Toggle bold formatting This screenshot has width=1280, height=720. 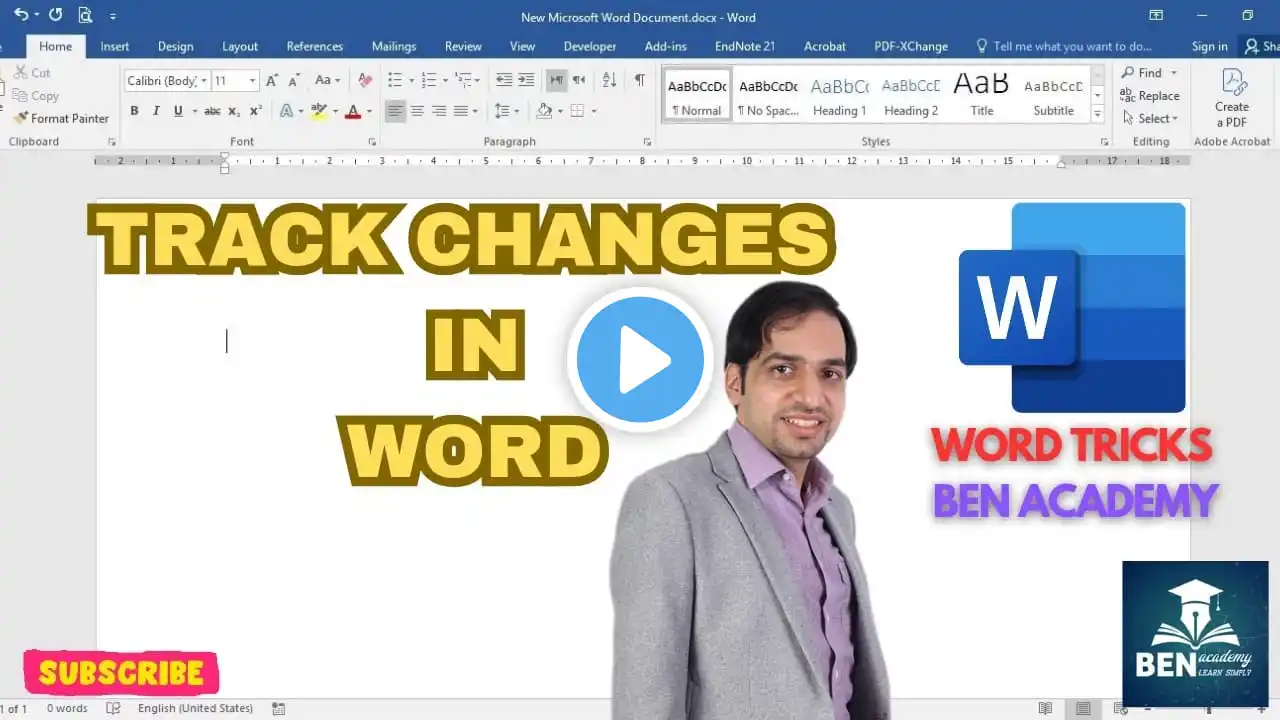(x=134, y=111)
